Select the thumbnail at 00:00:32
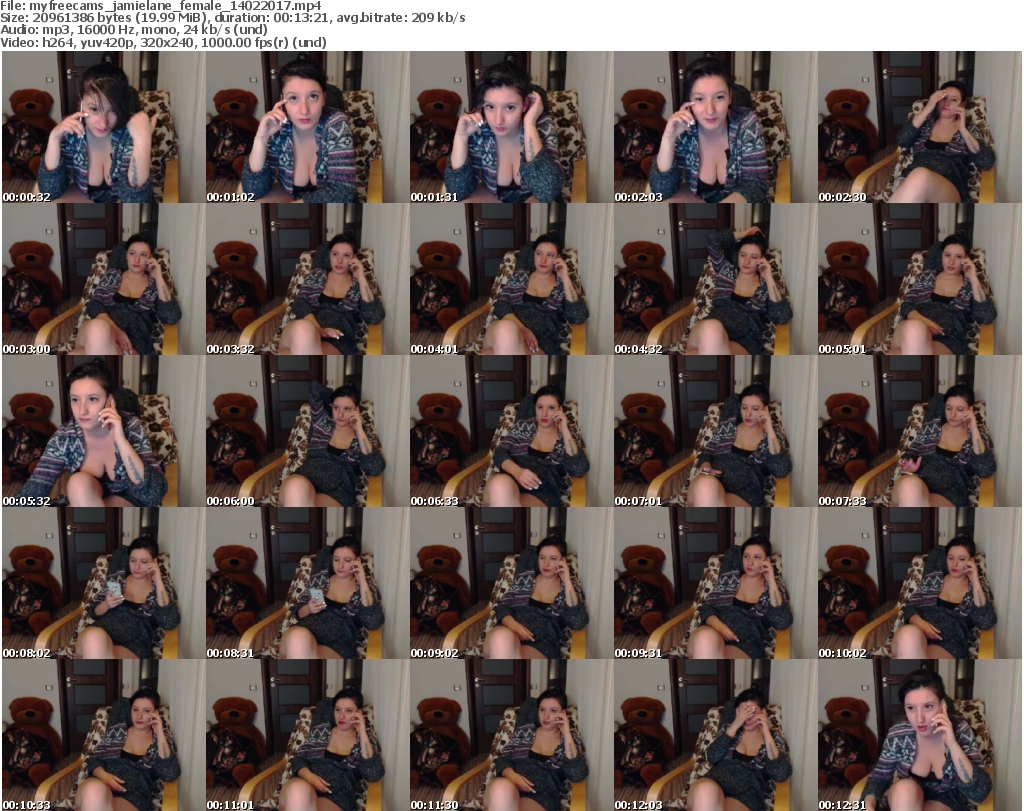 coord(104,127)
